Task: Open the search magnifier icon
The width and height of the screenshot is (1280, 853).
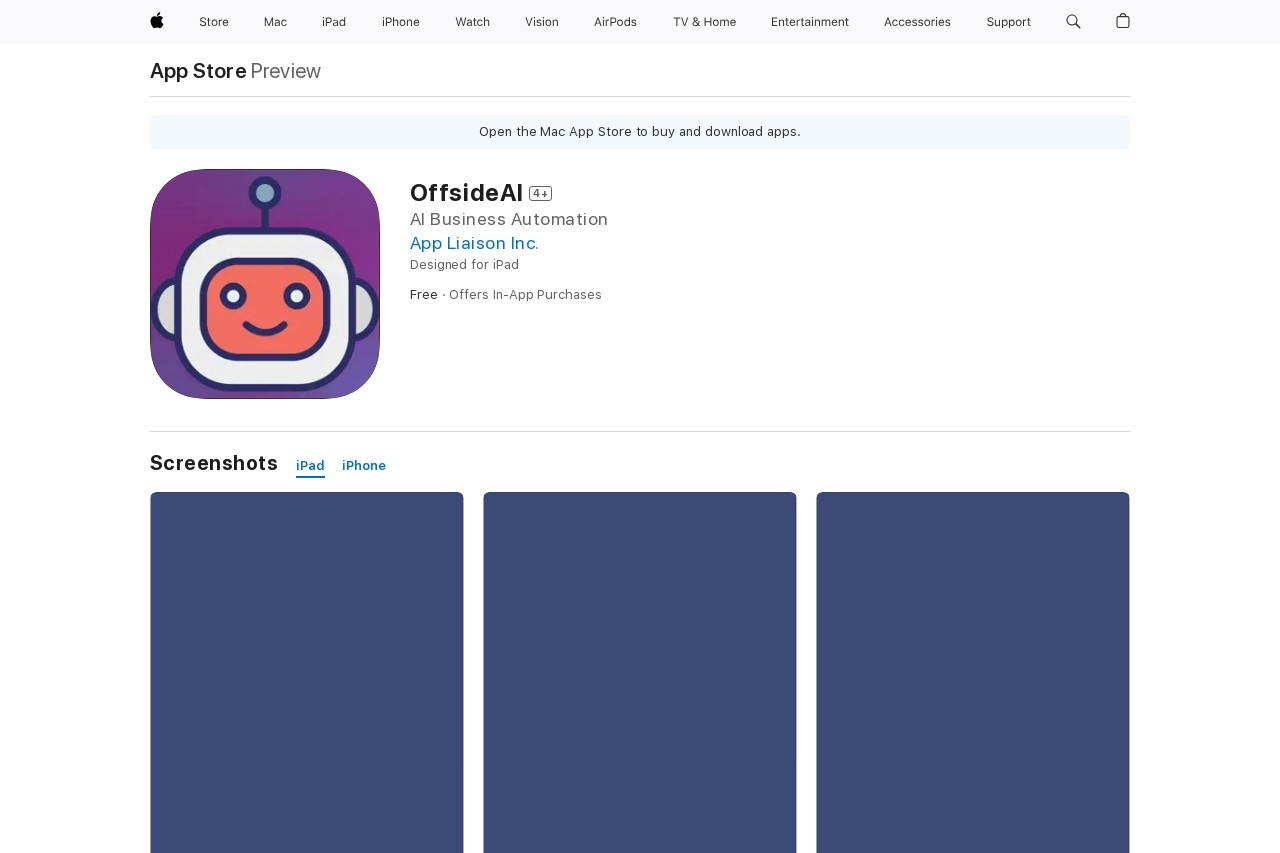Action: 1073,21
